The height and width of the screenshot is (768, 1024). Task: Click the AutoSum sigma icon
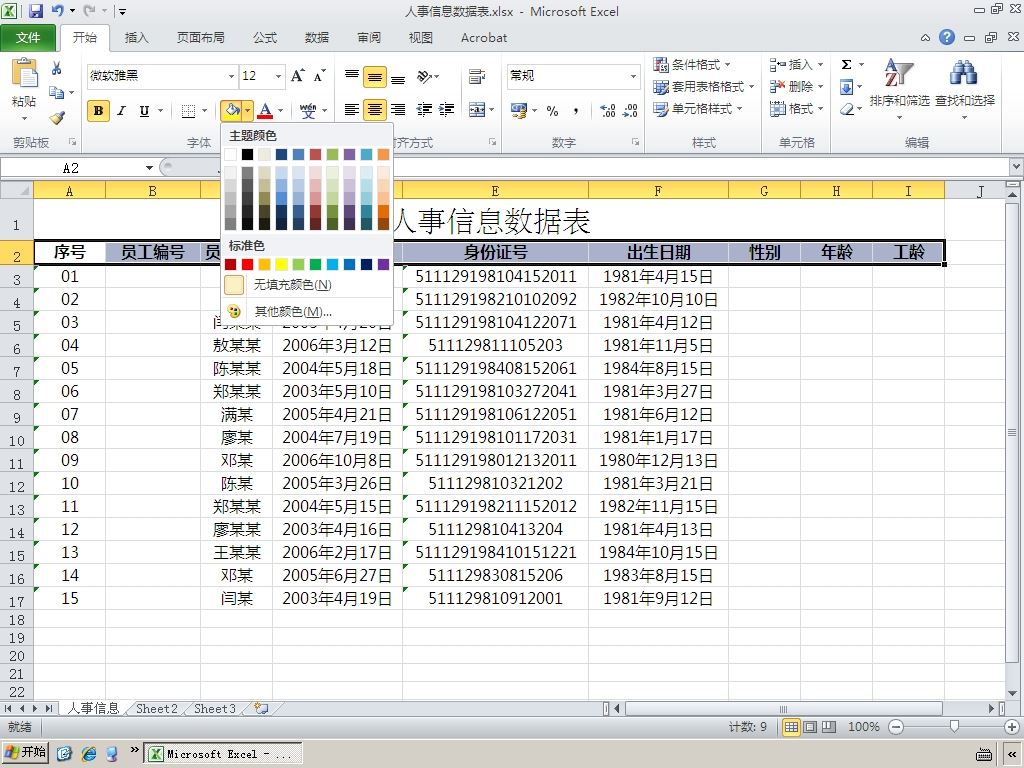[846, 65]
